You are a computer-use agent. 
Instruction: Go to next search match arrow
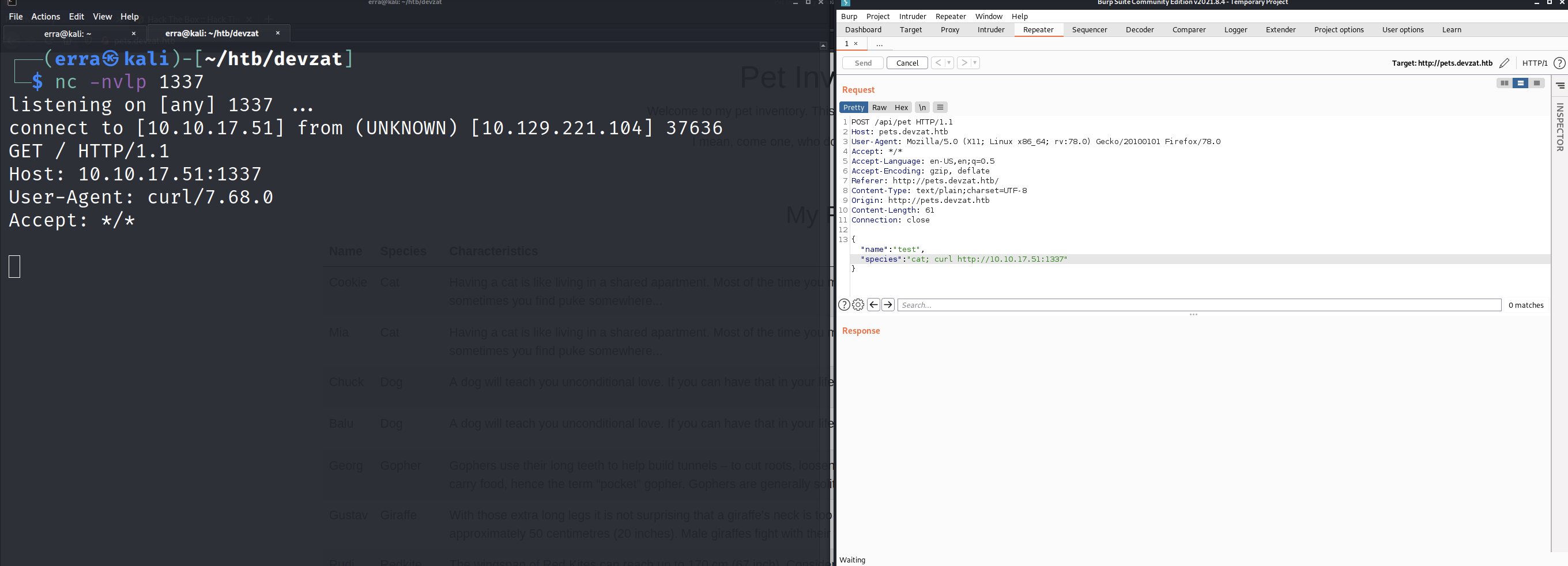pyautogui.click(x=888, y=305)
